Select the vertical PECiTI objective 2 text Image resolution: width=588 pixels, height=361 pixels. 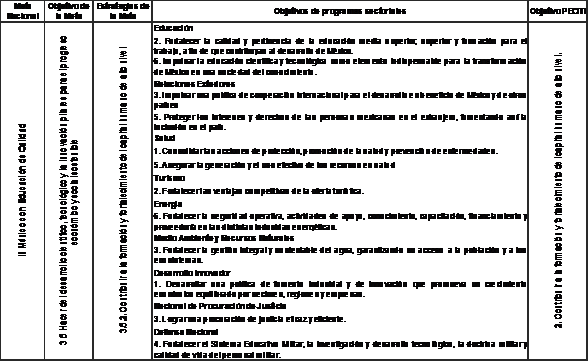(x=558, y=190)
